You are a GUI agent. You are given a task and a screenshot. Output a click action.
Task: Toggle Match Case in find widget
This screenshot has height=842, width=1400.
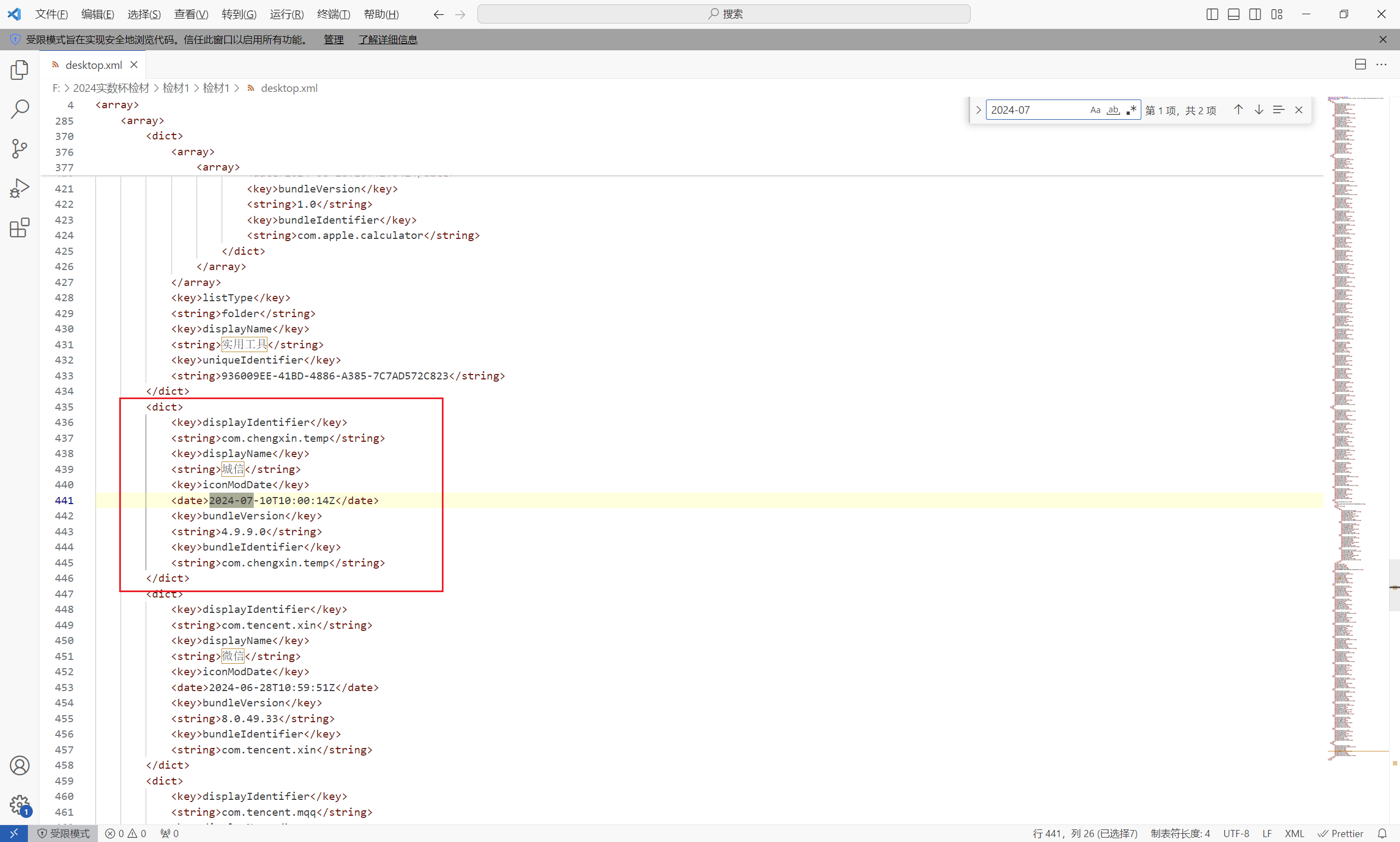(x=1095, y=109)
